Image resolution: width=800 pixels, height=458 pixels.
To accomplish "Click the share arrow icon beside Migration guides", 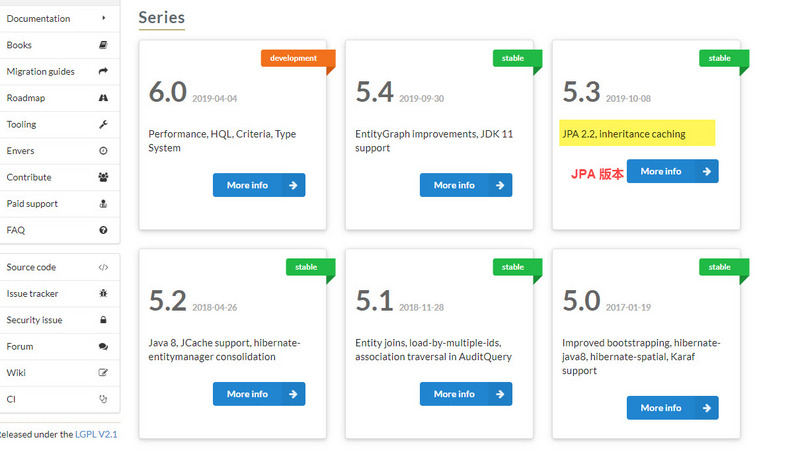I will 103,71.
